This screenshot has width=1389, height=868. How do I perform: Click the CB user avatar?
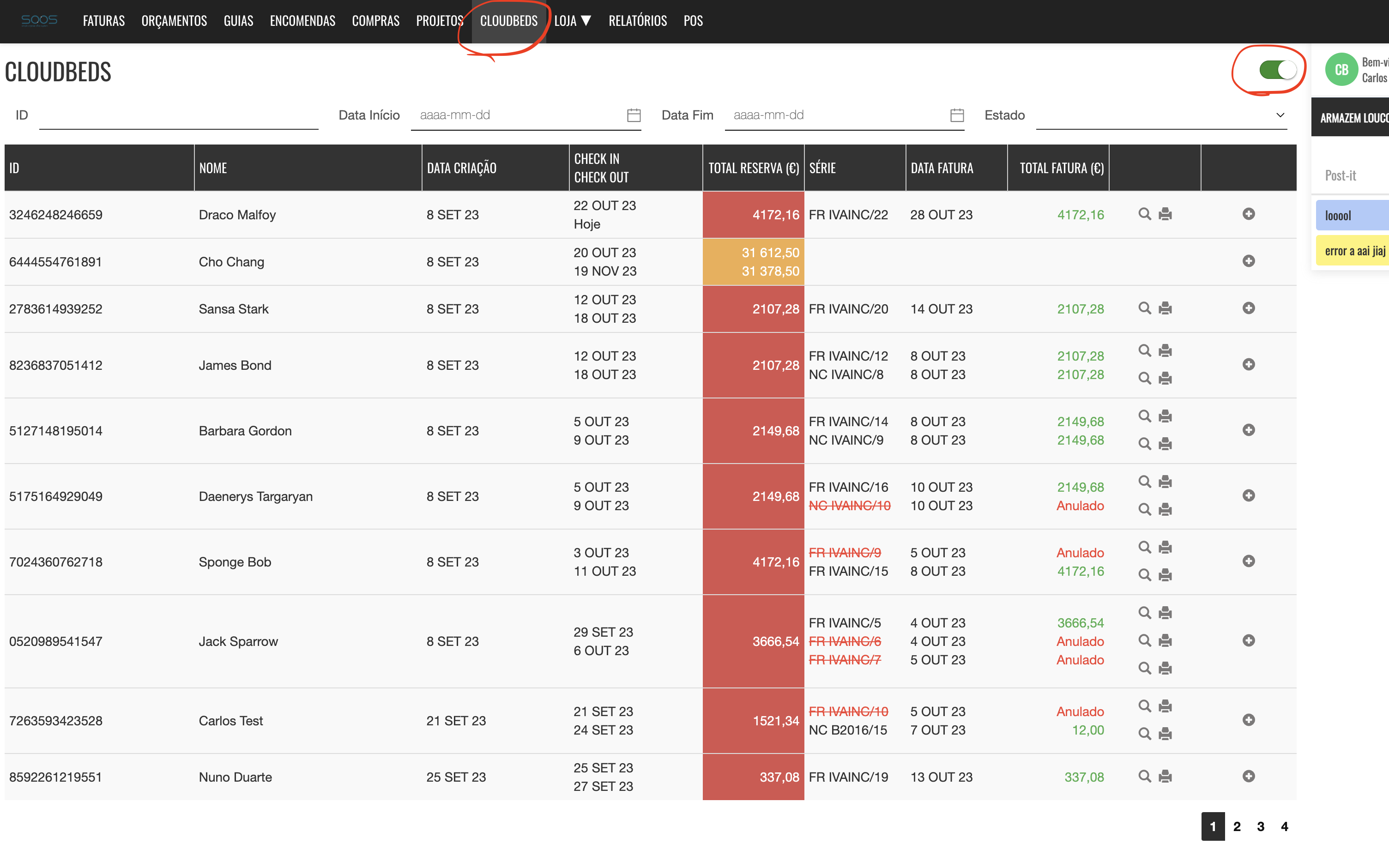(1341, 70)
